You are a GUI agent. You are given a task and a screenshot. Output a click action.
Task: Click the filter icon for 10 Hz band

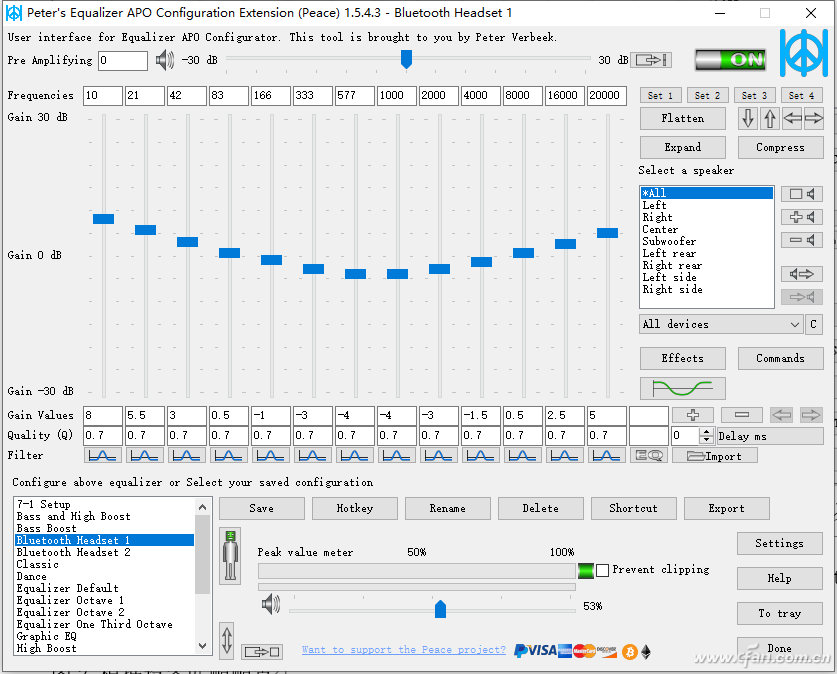point(102,456)
